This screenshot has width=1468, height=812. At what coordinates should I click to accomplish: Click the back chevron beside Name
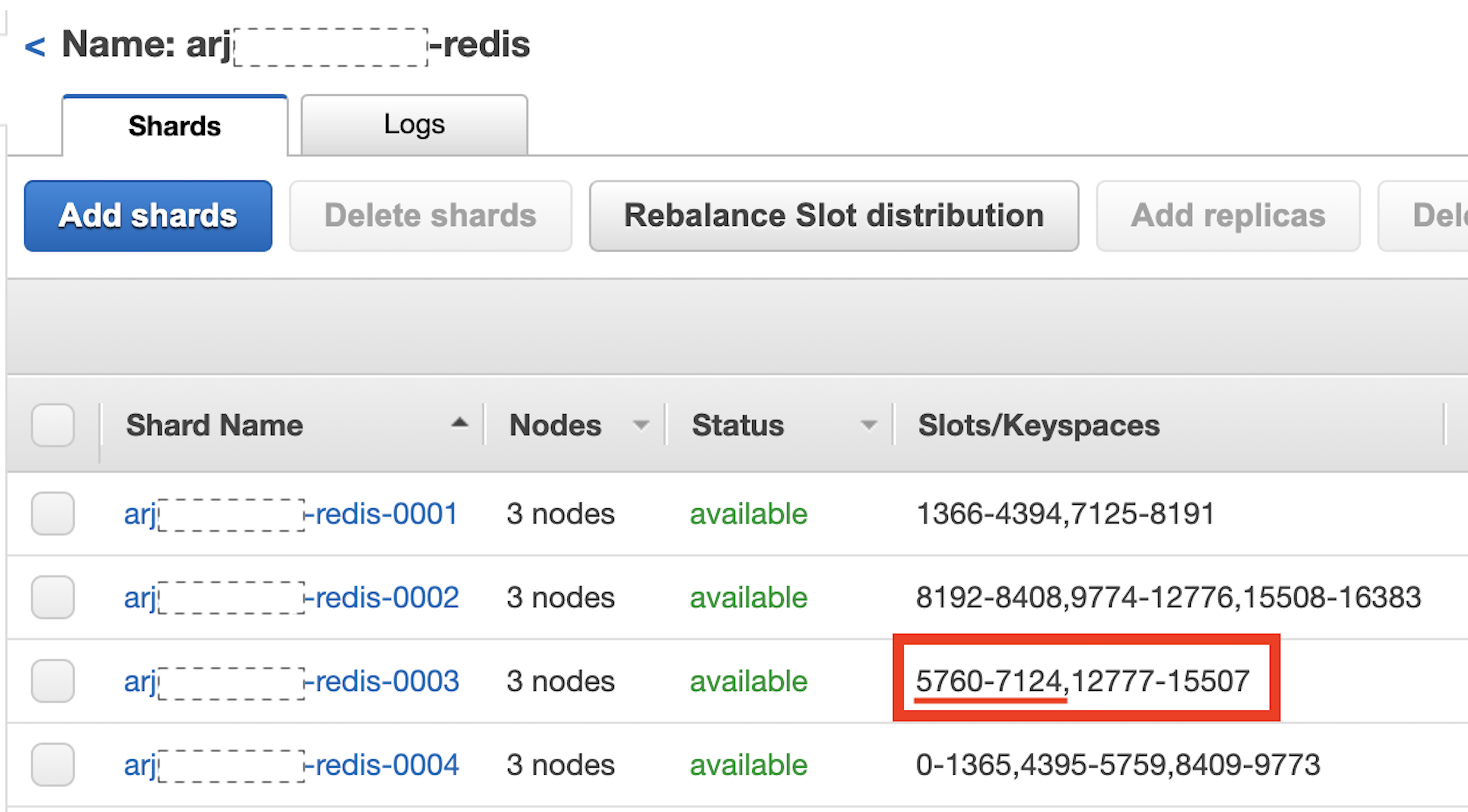pyautogui.click(x=35, y=46)
